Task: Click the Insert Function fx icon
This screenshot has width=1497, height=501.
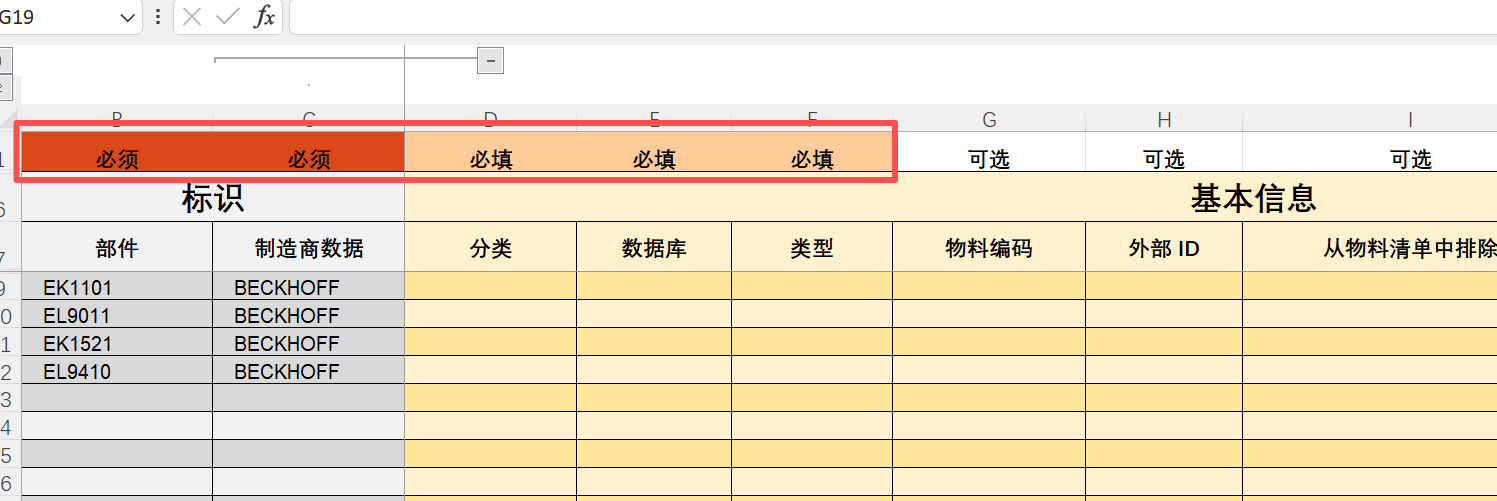Action: (x=263, y=17)
